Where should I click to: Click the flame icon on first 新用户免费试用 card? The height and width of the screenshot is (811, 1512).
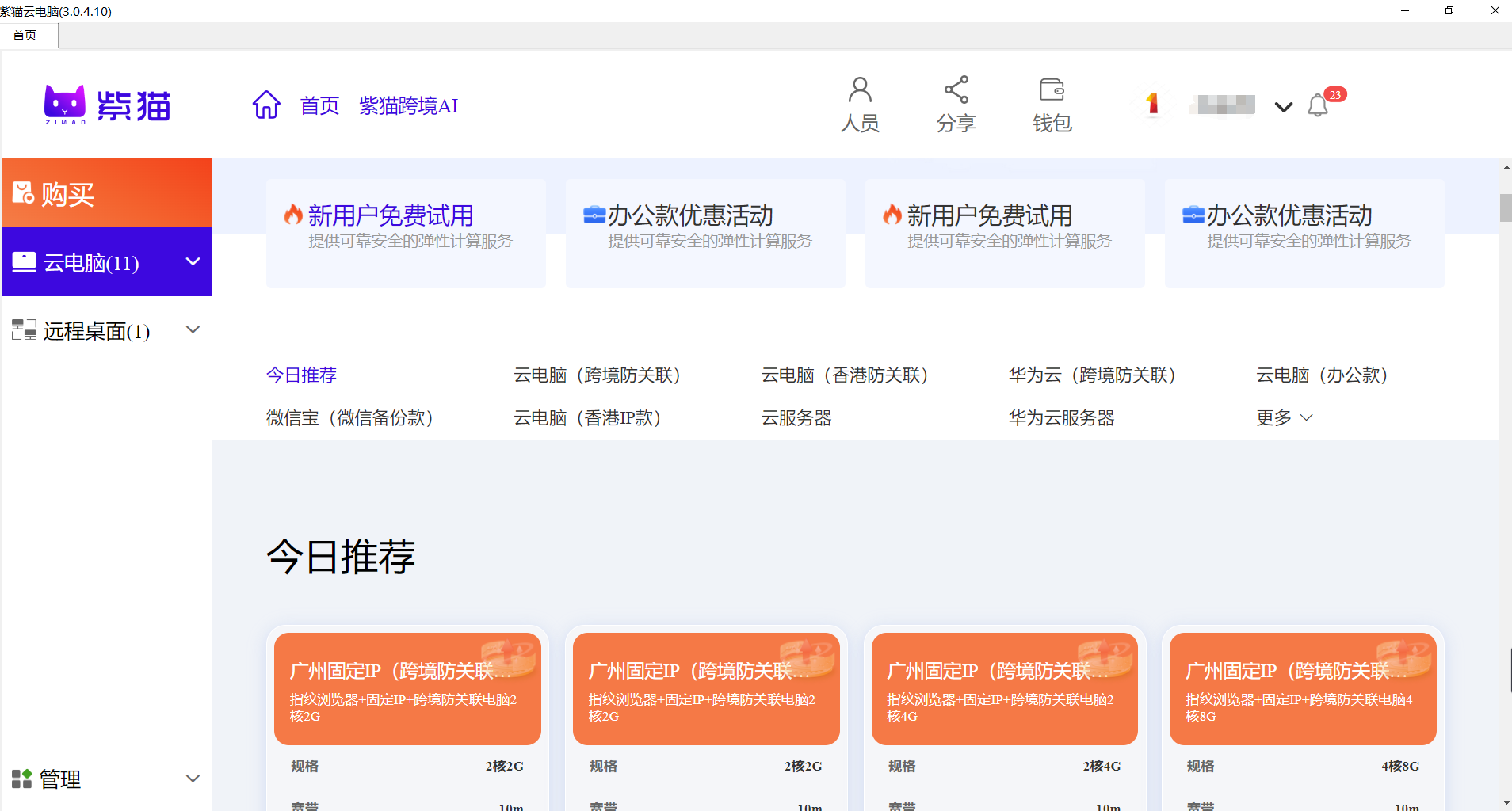[x=294, y=215]
